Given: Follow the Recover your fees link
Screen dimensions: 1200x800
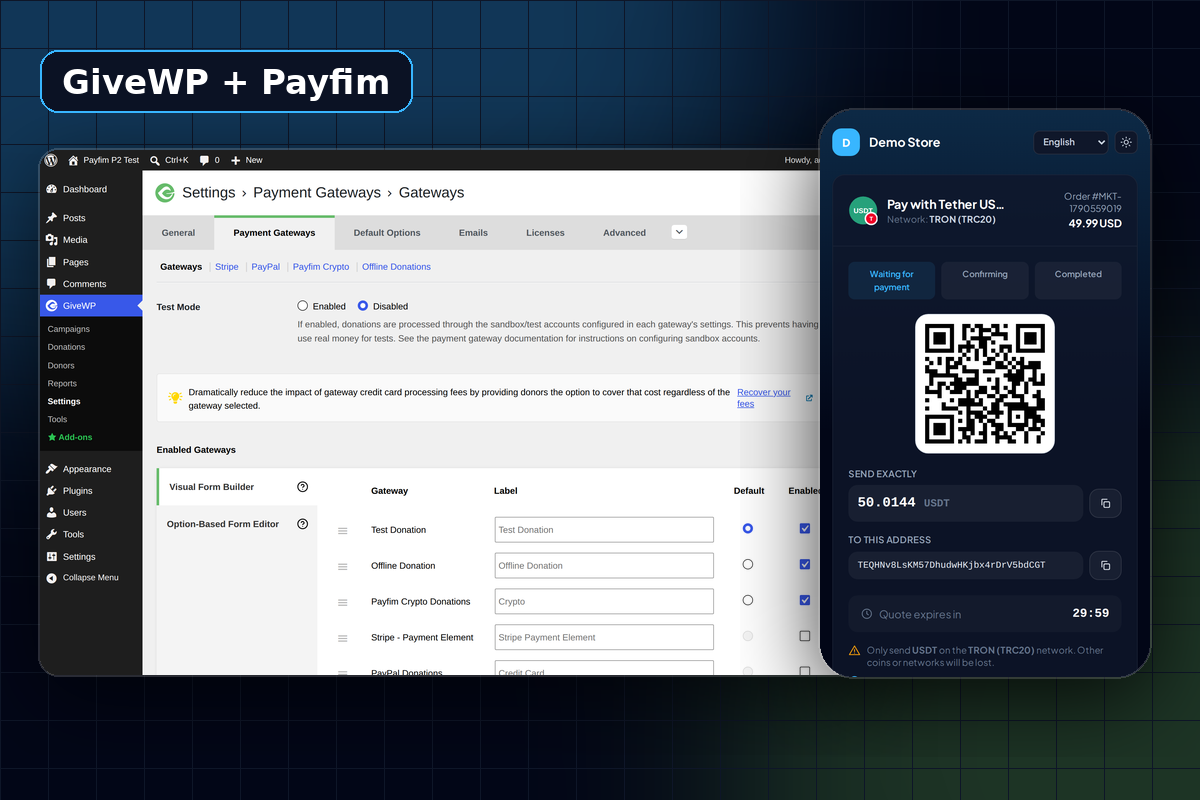Looking at the screenshot, I should [x=764, y=398].
